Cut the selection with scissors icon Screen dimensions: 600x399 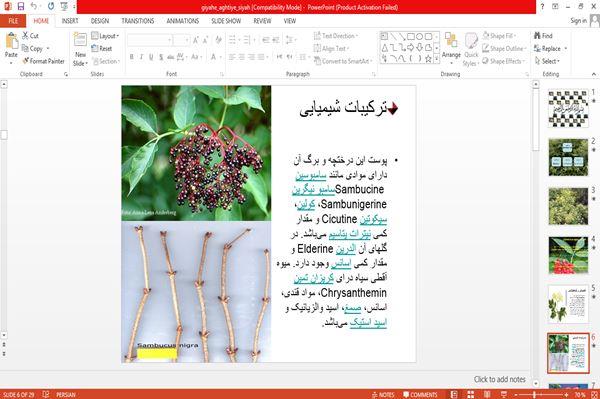(x=30, y=36)
